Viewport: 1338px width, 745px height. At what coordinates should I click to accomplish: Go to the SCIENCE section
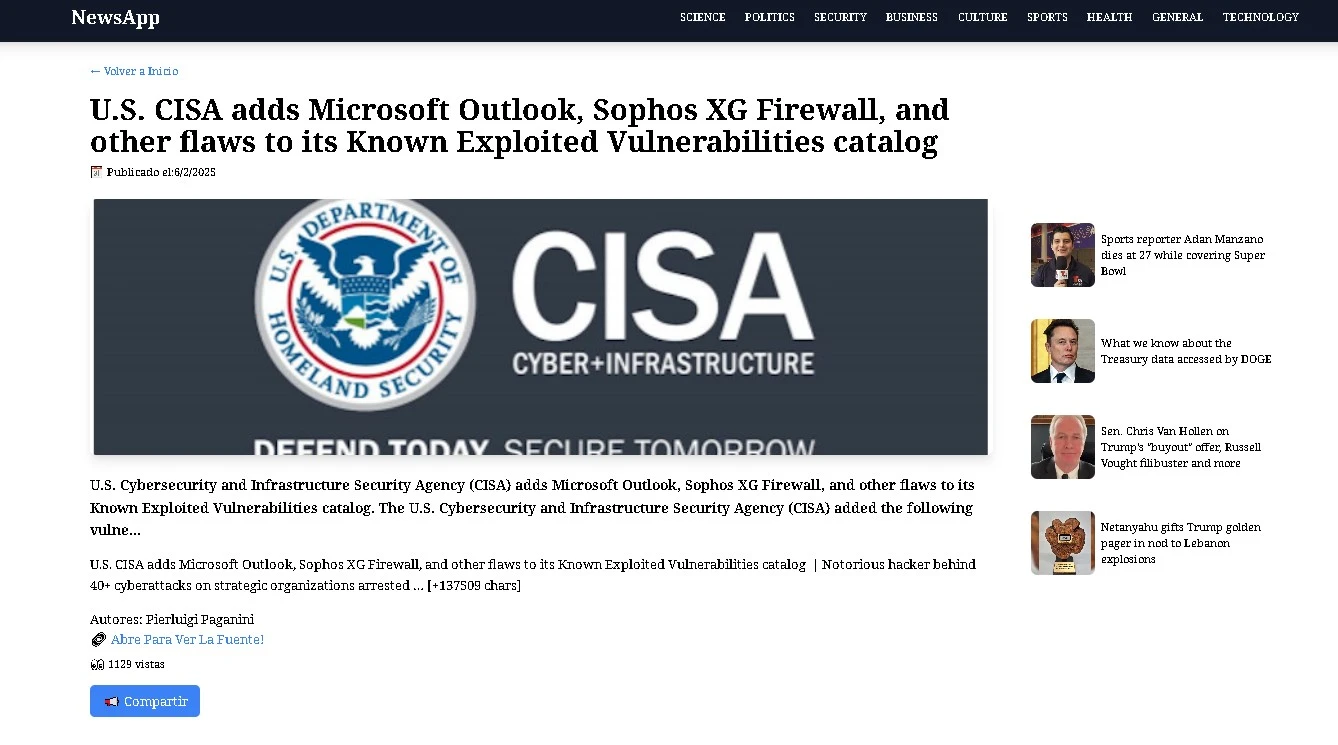pyautogui.click(x=702, y=17)
